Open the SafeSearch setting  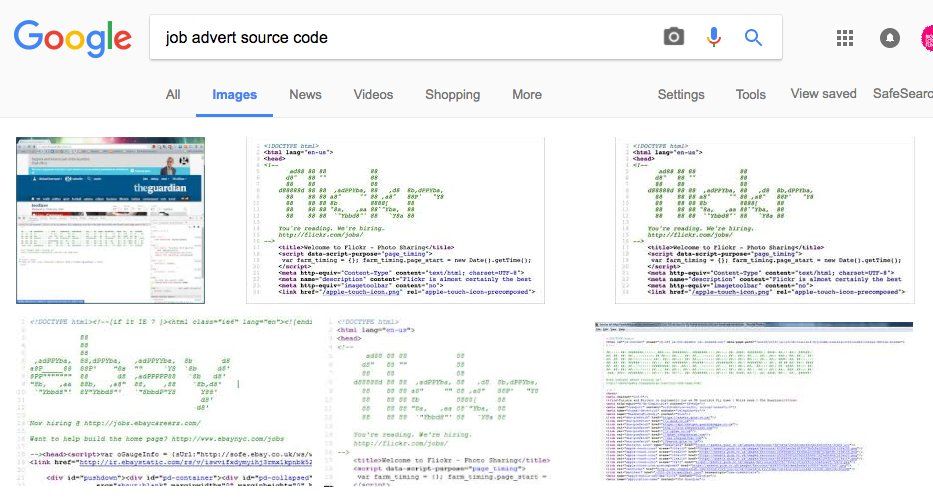click(902, 94)
